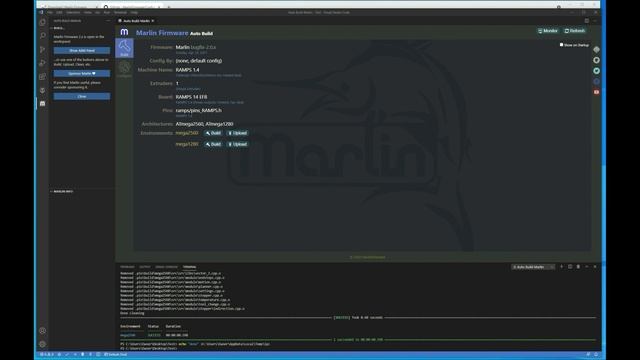Add a new terminal with plus icon
This screenshot has width=640, height=360.
click(562, 267)
